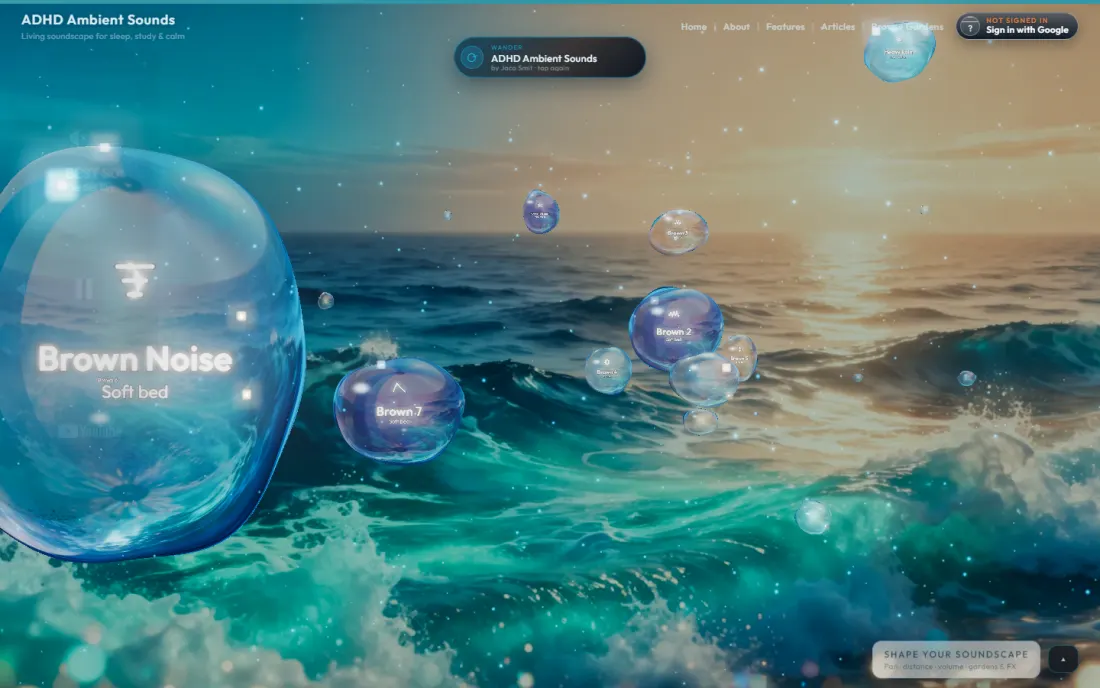Click the faint YouTube logo in large bubble
This screenshot has width=1100, height=688.
pyautogui.click(x=90, y=431)
